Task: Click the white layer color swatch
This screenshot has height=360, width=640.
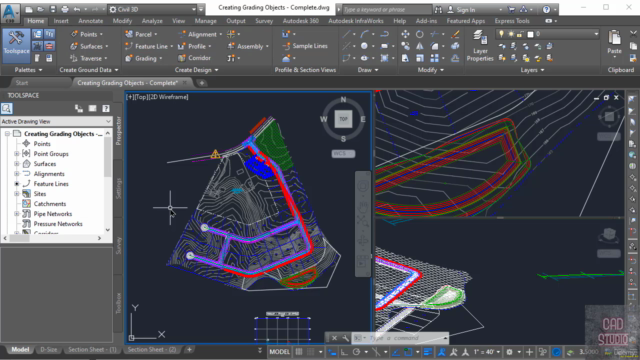Action: coord(530,34)
